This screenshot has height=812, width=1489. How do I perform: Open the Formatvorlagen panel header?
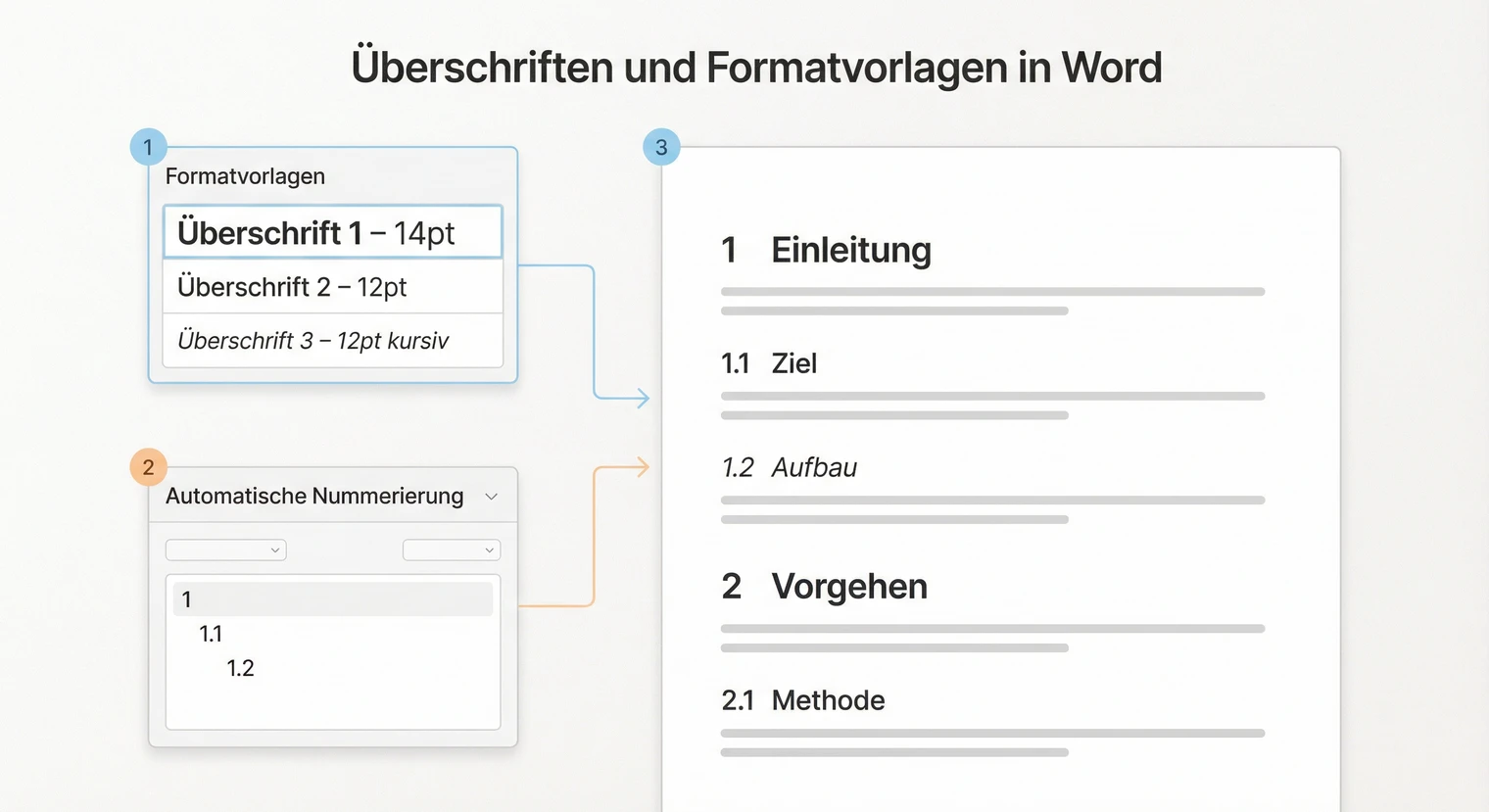pos(245,176)
